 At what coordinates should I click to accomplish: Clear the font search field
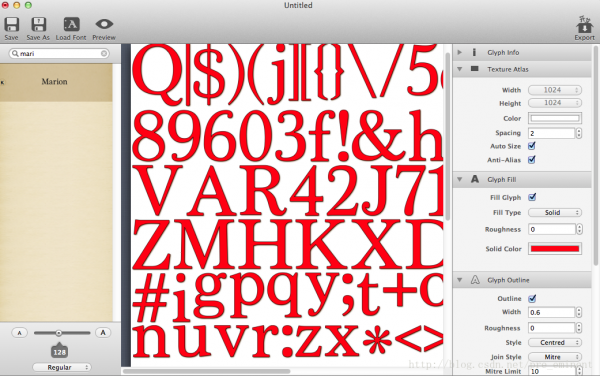pos(104,54)
